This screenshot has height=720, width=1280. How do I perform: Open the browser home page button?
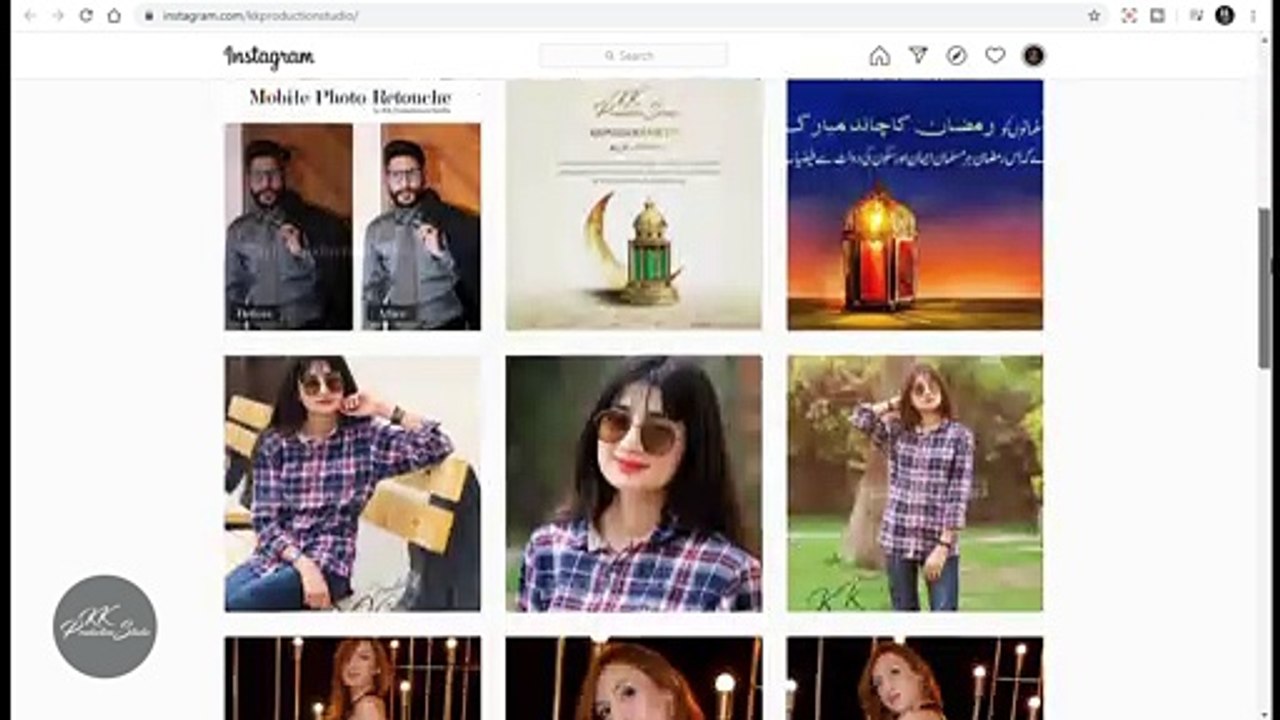pyautogui.click(x=114, y=16)
